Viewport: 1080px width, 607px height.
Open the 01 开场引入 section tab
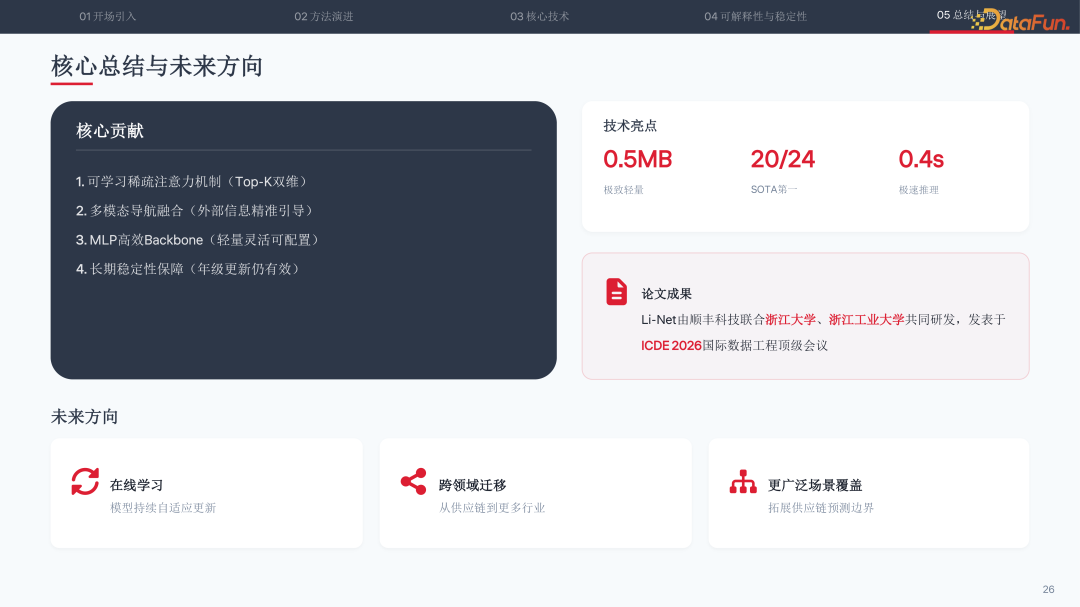point(107,16)
